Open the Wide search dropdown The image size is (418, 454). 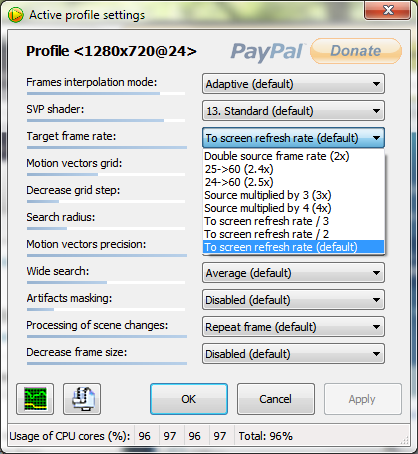pos(293,273)
